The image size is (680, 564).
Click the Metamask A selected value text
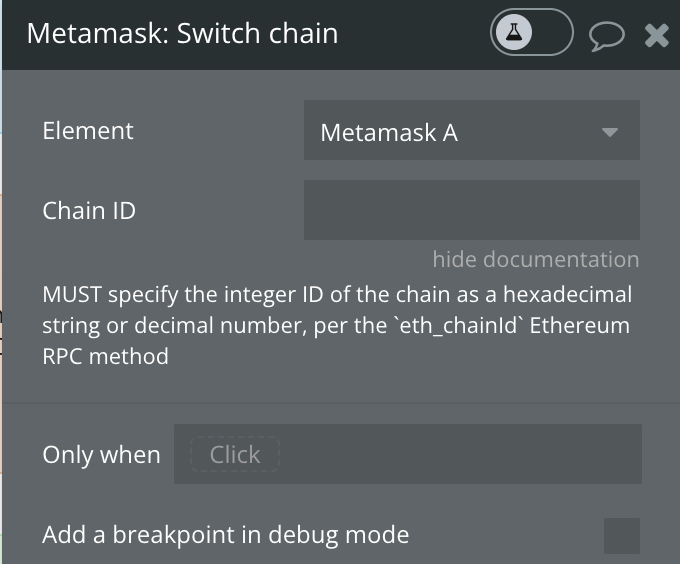389,132
